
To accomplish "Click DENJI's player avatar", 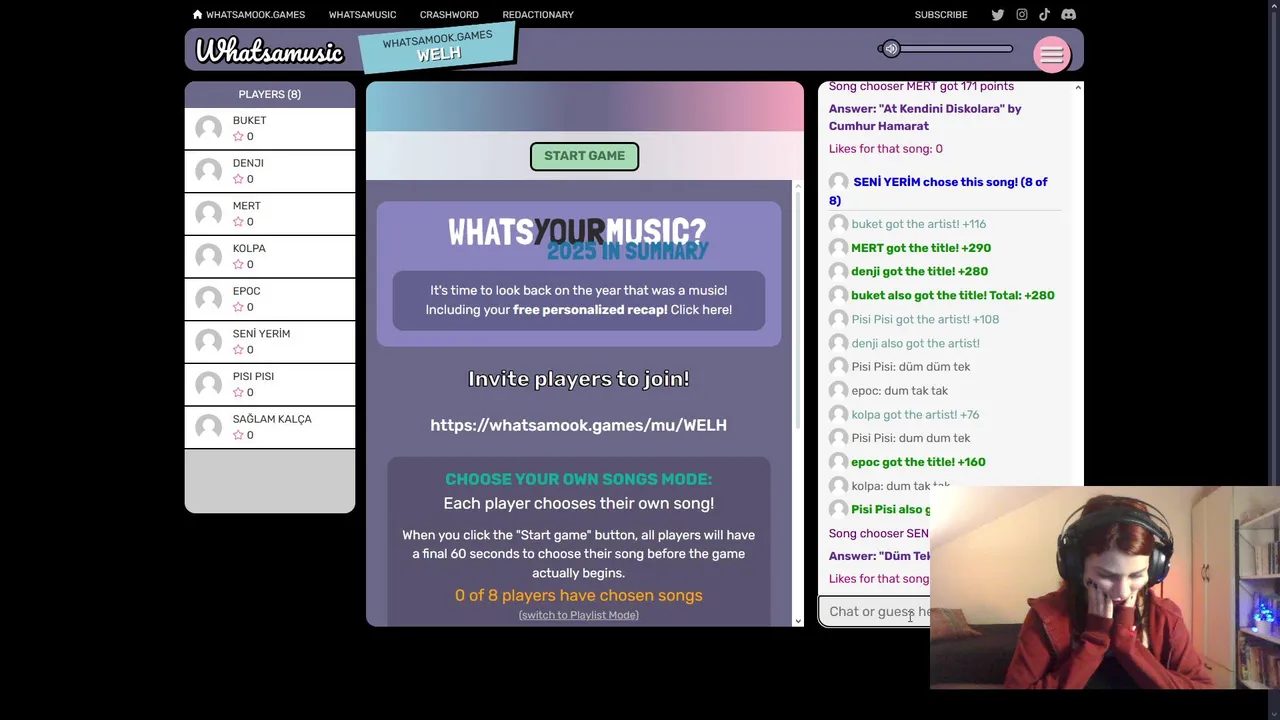I will pyautogui.click(x=209, y=171).
